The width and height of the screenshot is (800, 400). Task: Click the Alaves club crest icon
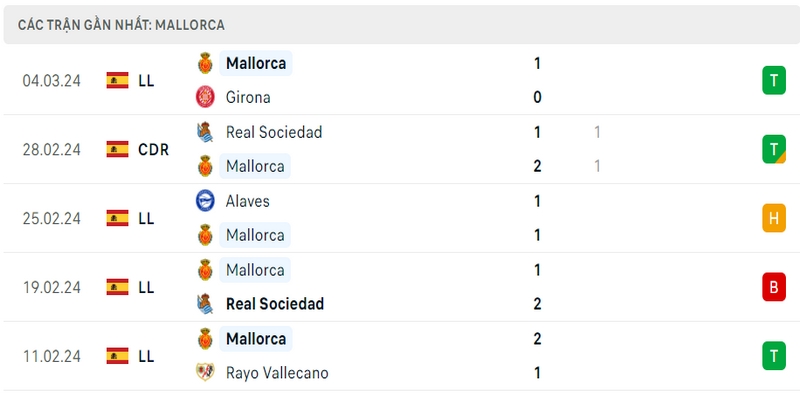coord(205,201)
